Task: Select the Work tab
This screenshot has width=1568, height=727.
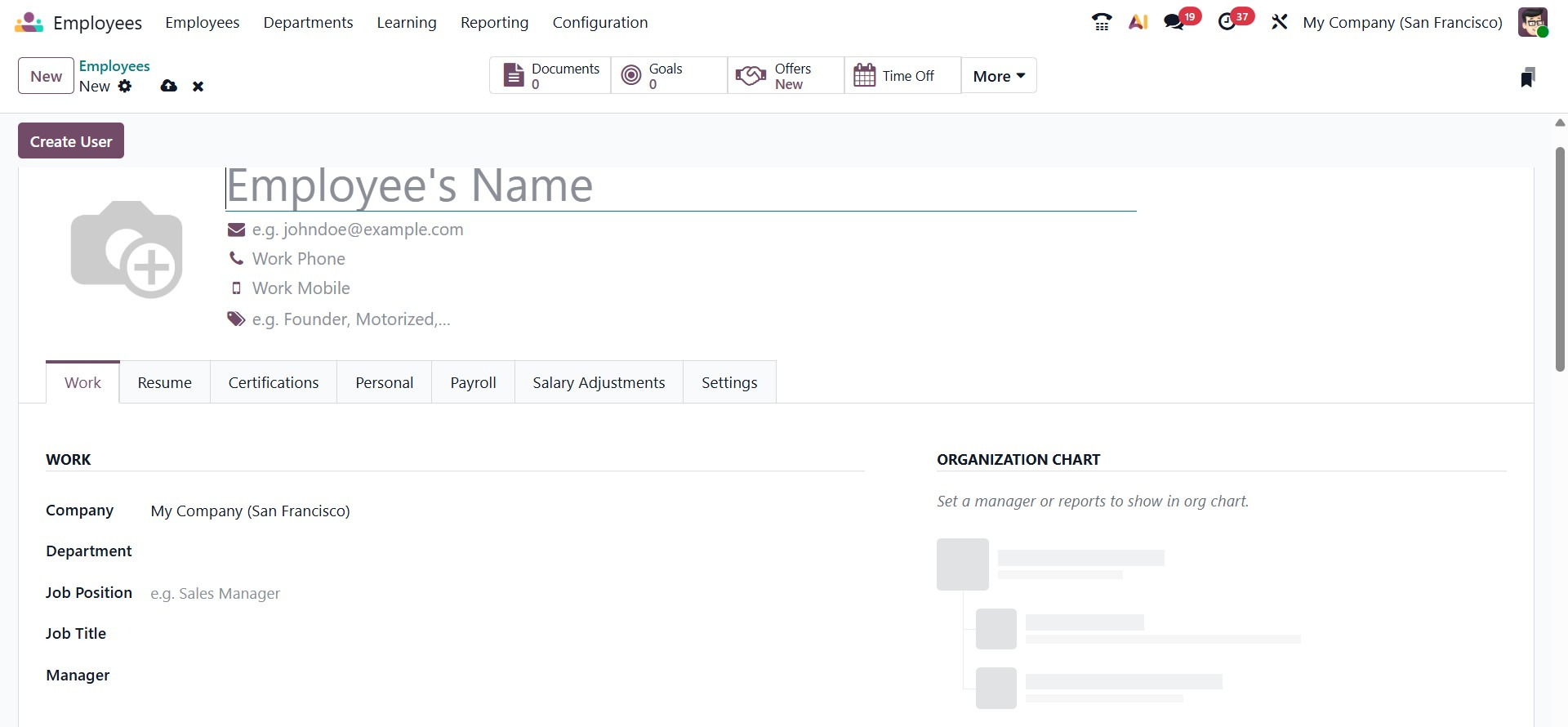Action: (82, 382)
